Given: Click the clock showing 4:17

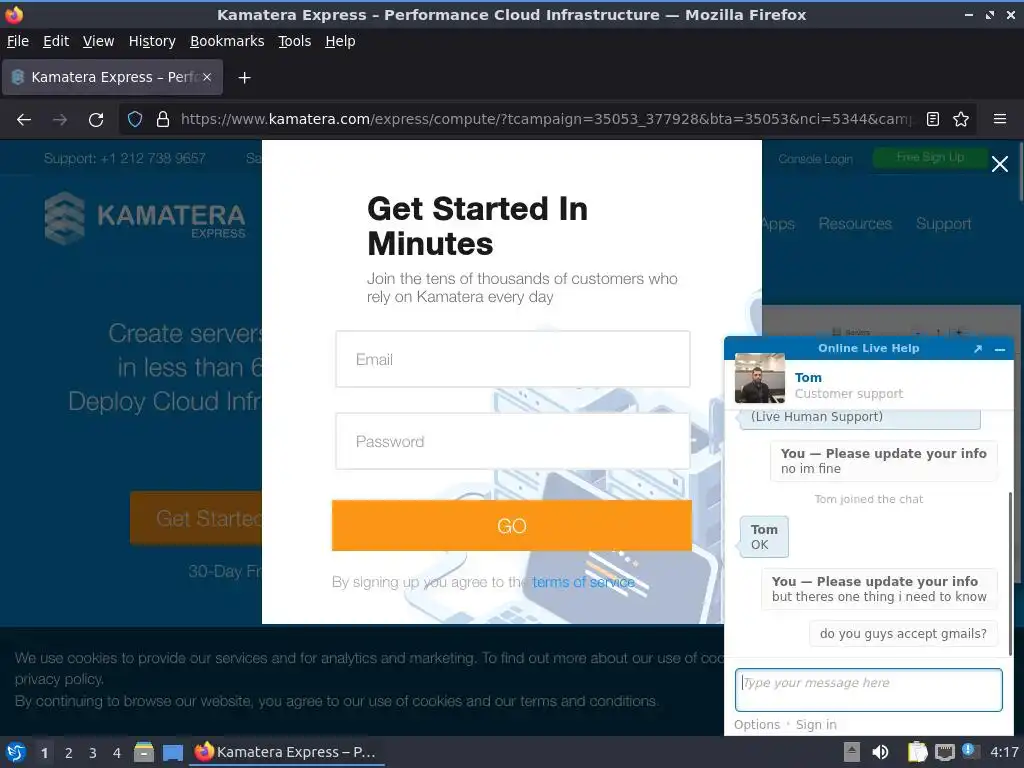Looking at the screenshot, I should (1004, 752).
